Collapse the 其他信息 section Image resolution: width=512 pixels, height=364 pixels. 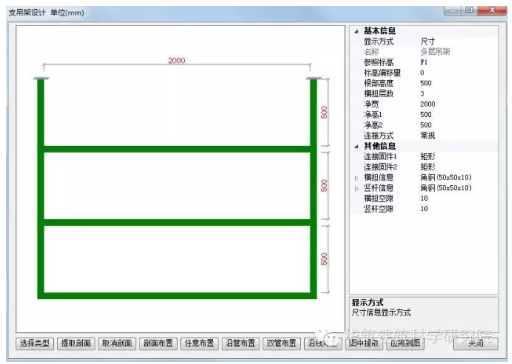point(356,146)
